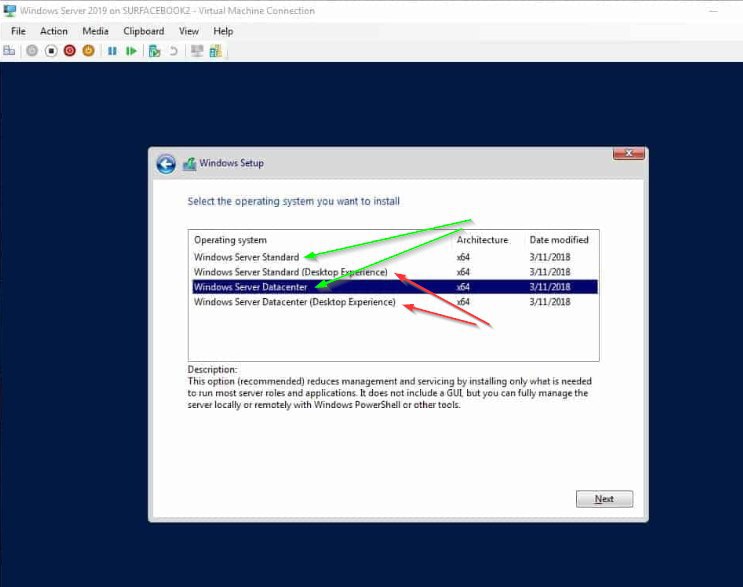Click the Operating system column header
743x587 pixels.
tap(230, 240)
